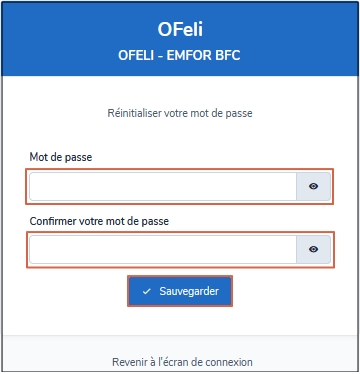360x374 pixels.
Task: Click the Mot de passe label
Action: 61,157
